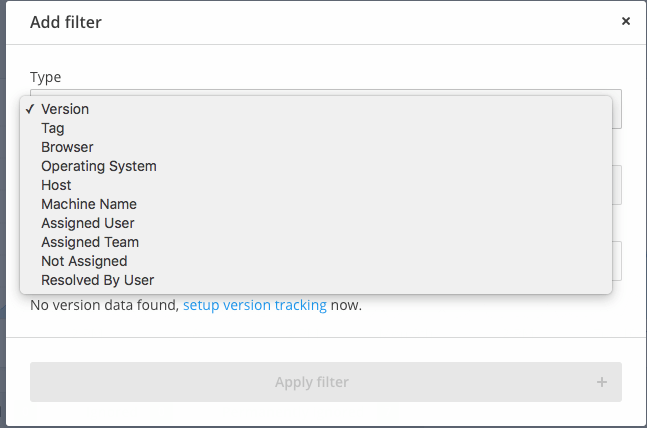Select the Machine Name option

point(89,204)
